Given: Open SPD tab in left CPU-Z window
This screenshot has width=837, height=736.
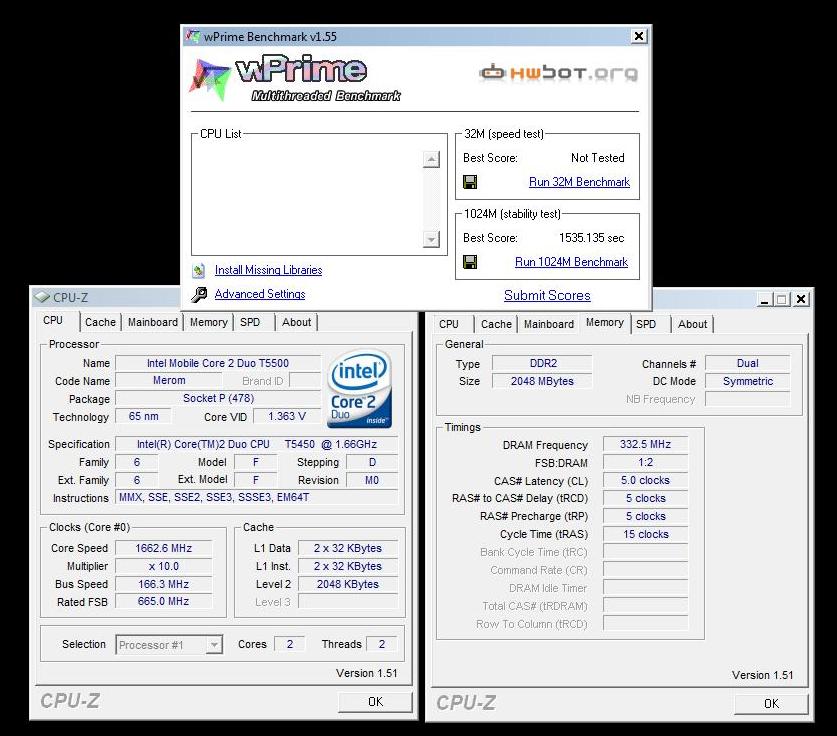Looking at the screenshot, I should [250, 322].
